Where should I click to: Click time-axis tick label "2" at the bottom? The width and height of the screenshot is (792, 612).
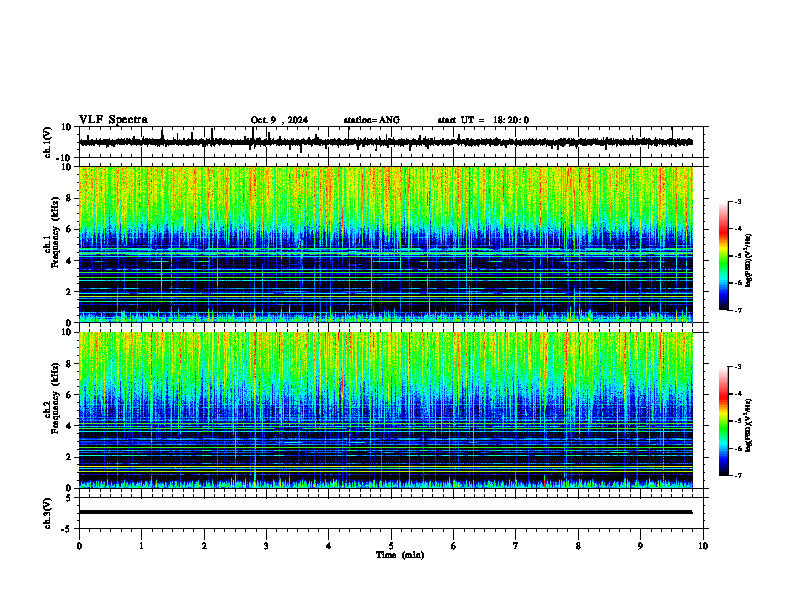pyautogui.click(x=204, y=546)
